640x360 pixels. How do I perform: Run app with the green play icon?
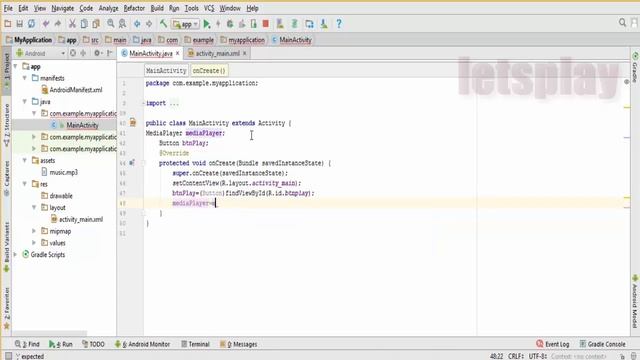pyautogui.click(x=207, y=24)
